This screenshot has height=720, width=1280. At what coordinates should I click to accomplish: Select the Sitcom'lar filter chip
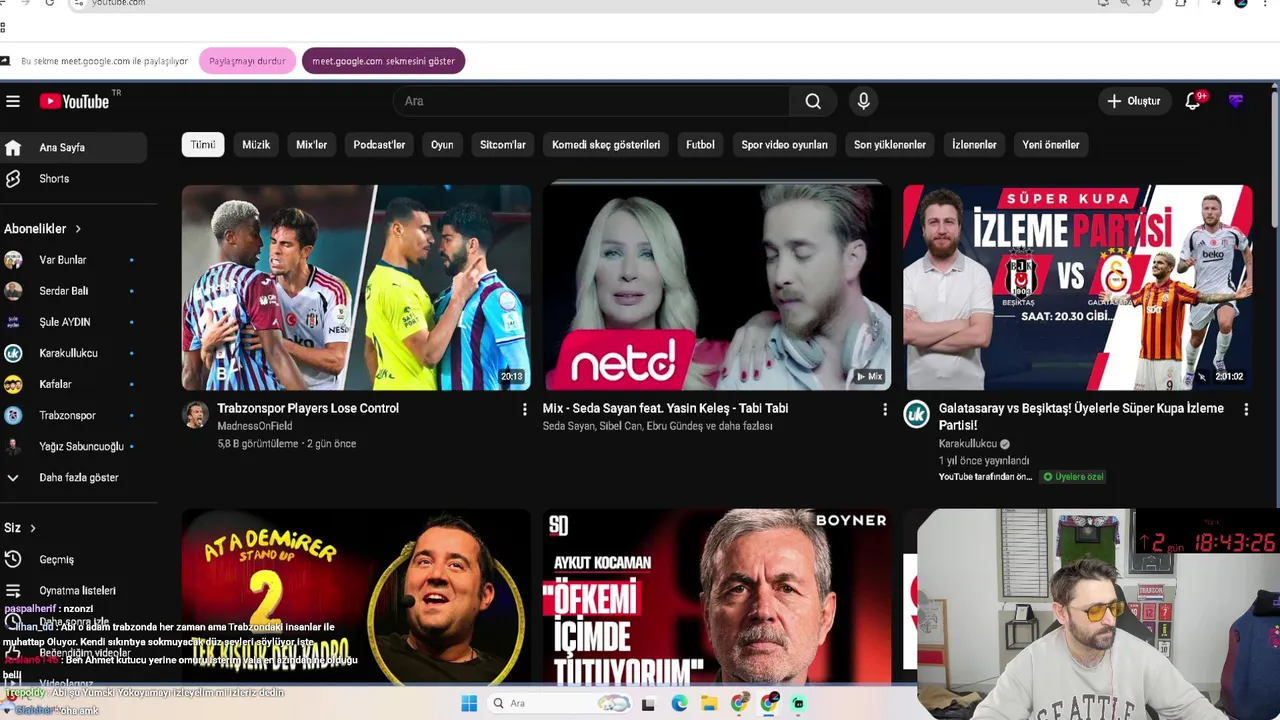pos(503,145)
